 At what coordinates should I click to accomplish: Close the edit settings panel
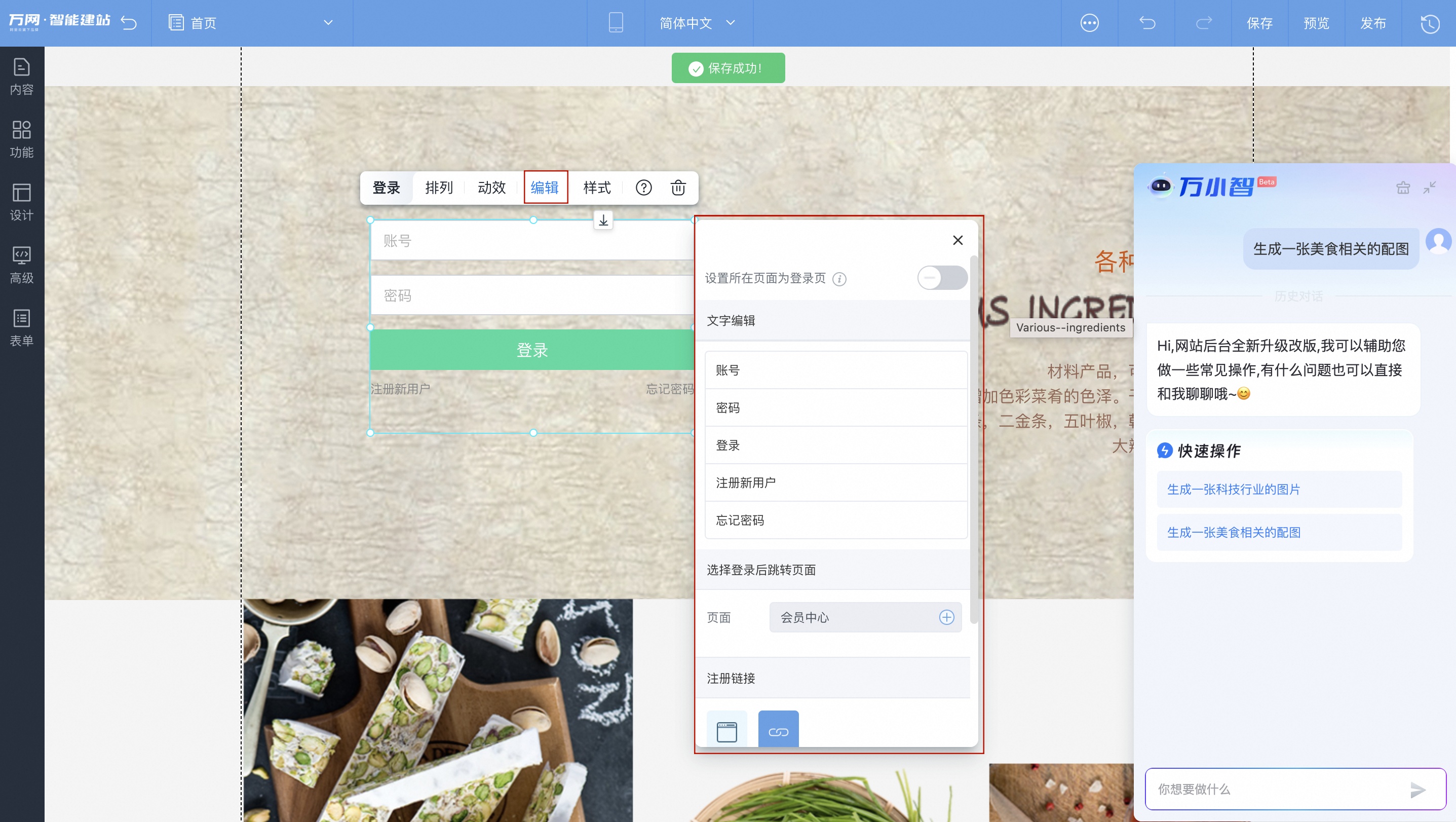[957, 240]
